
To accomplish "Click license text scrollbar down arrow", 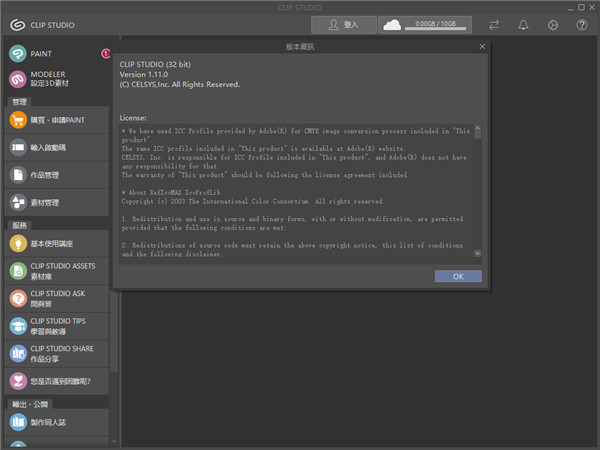I will tap(478, 253).
